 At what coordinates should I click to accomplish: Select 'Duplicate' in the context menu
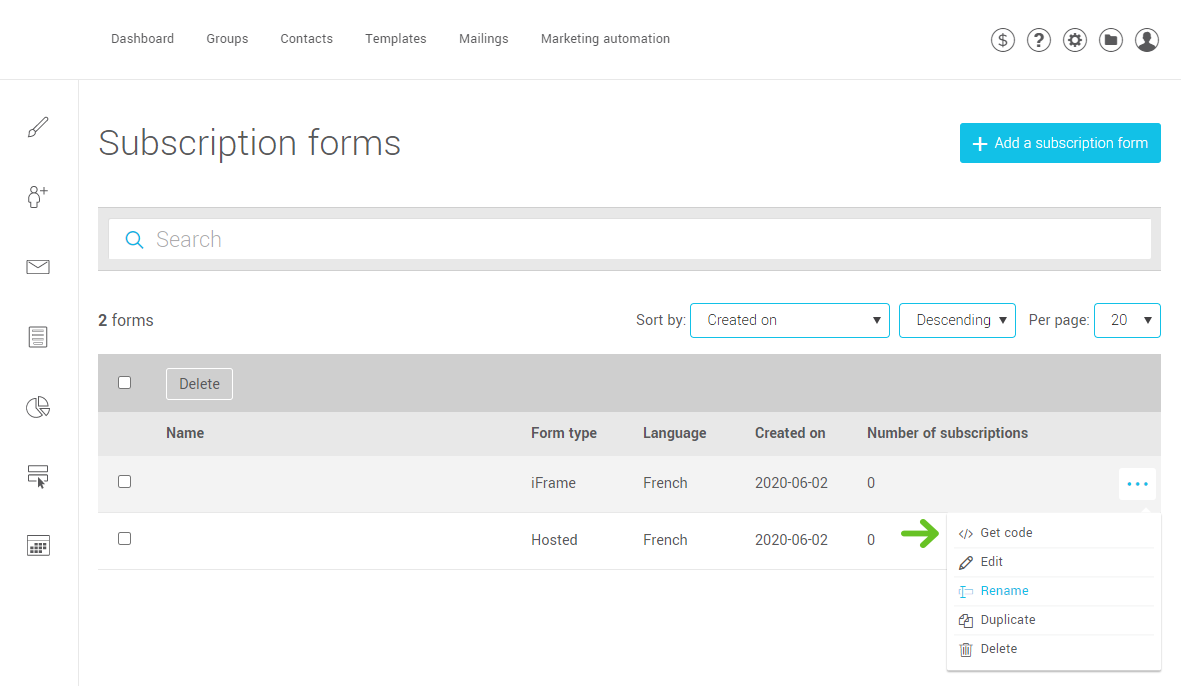click(1007, 620)
